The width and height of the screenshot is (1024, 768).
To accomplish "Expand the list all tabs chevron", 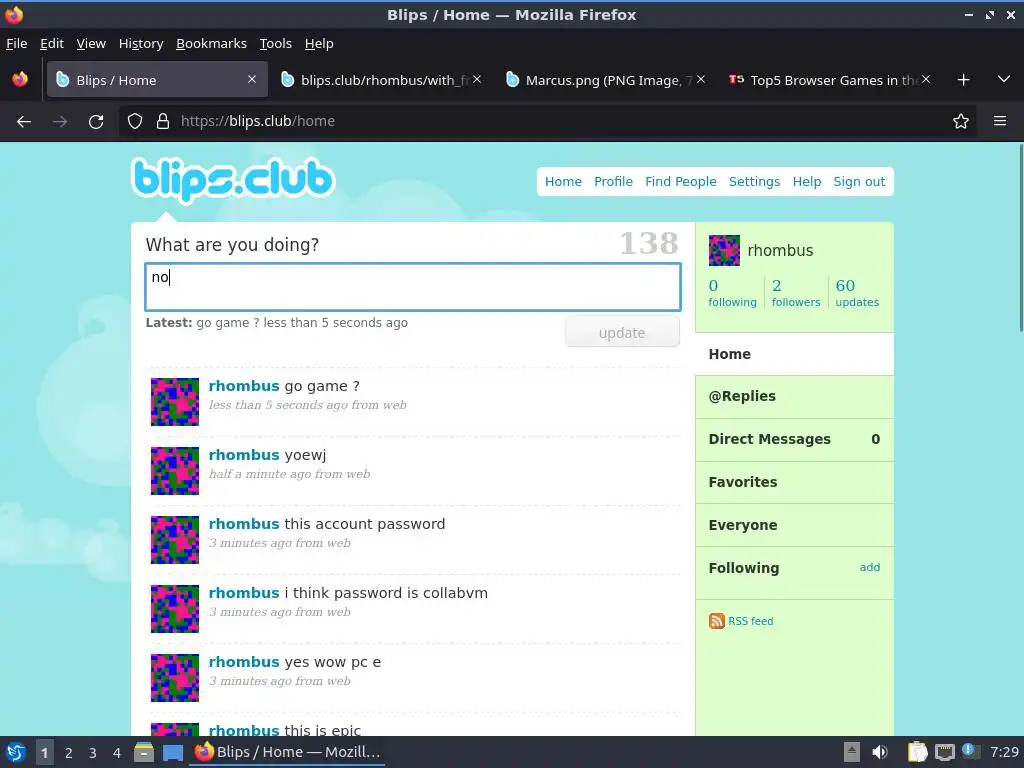I will pos(1004,79).
